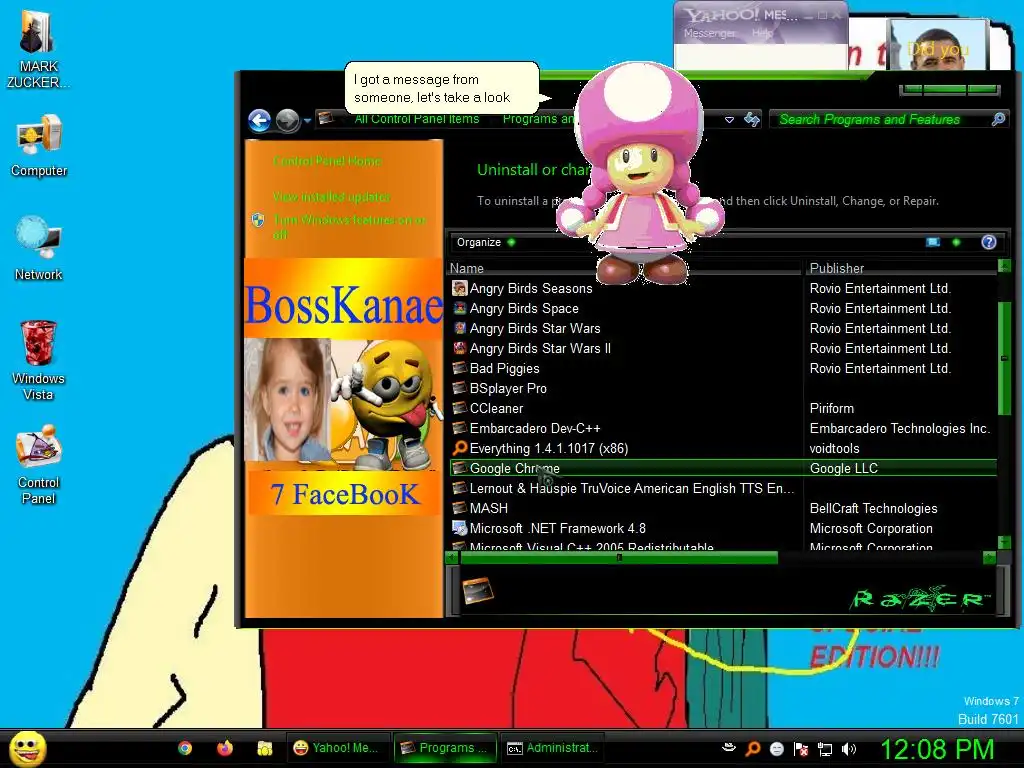Screen dimensions: 1024x768
Task: Click the smiley face Start orb
Action: (27, 748)
